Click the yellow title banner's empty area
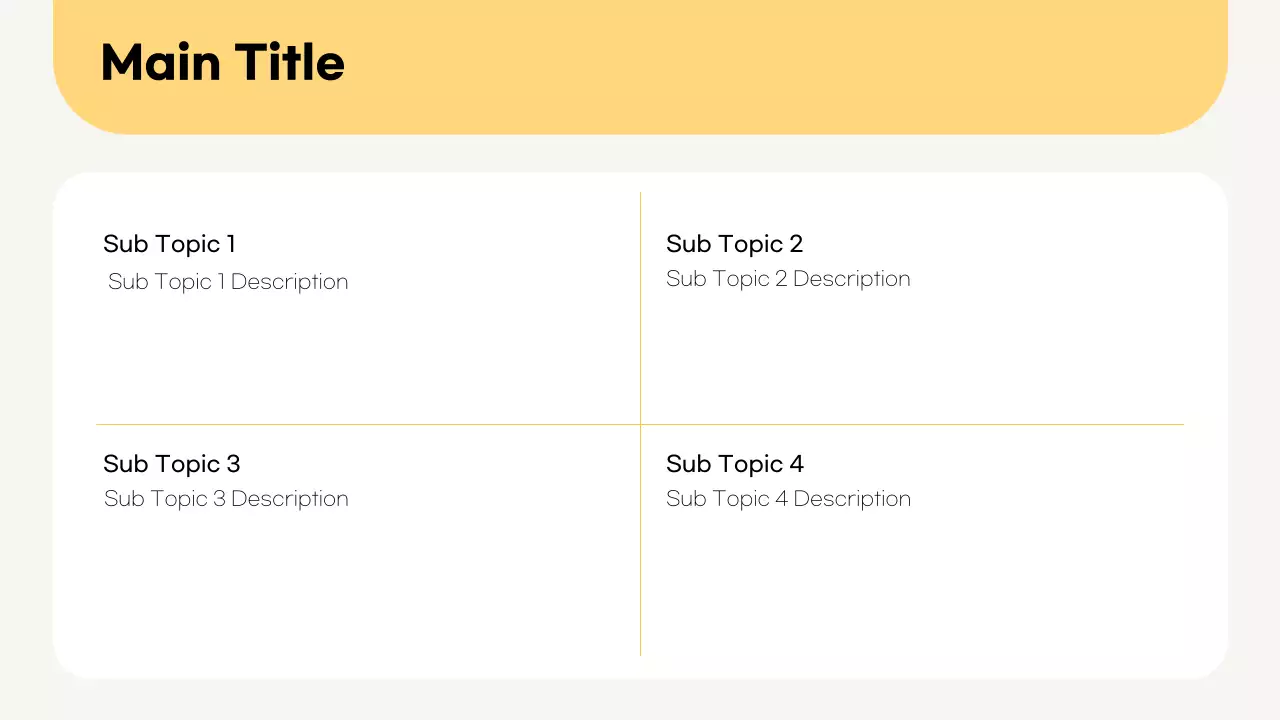1280x720 pixels. pos(780,65)
